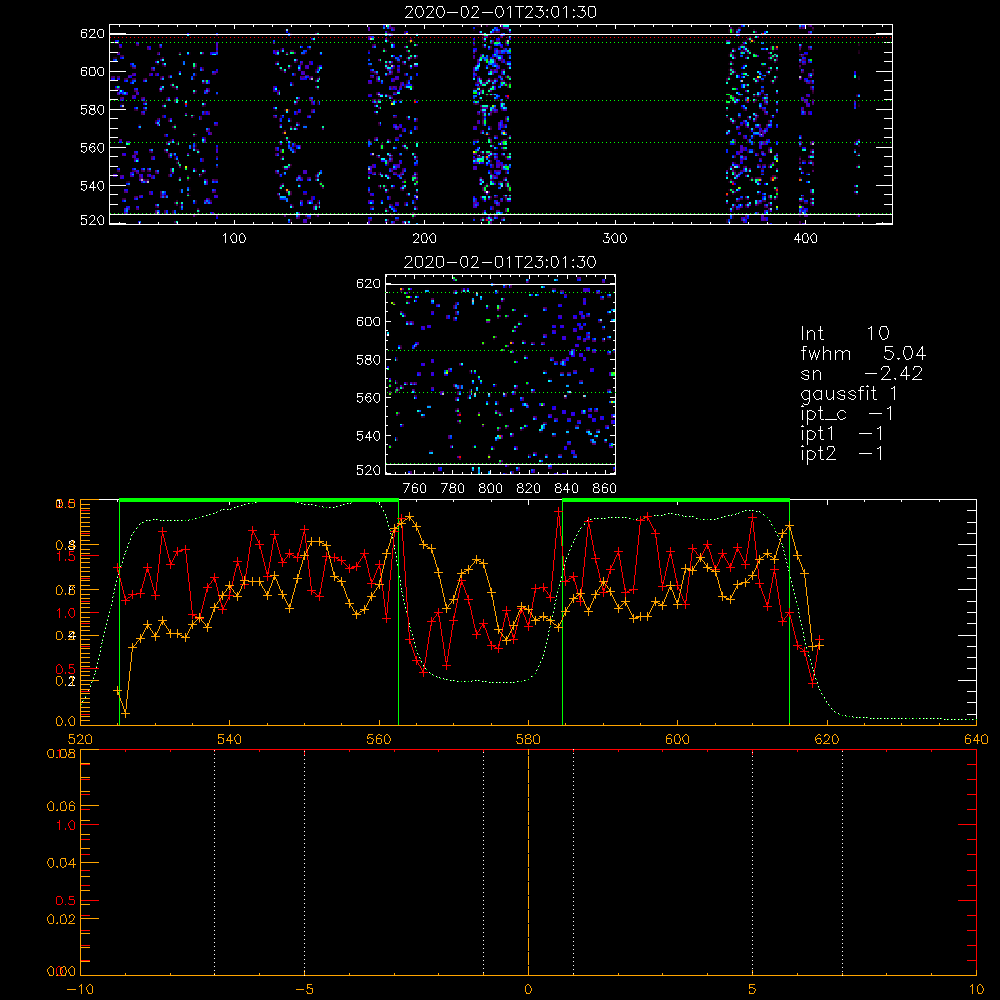
Task: Select the 'ipt1 -1' parameter text
Action: pyautogui.click(x=842, y=434)
